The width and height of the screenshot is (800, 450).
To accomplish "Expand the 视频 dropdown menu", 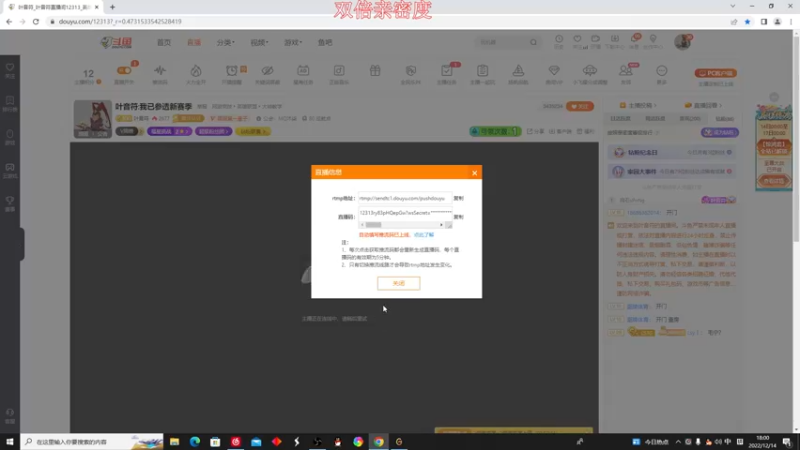I will (x=259, y=42).
